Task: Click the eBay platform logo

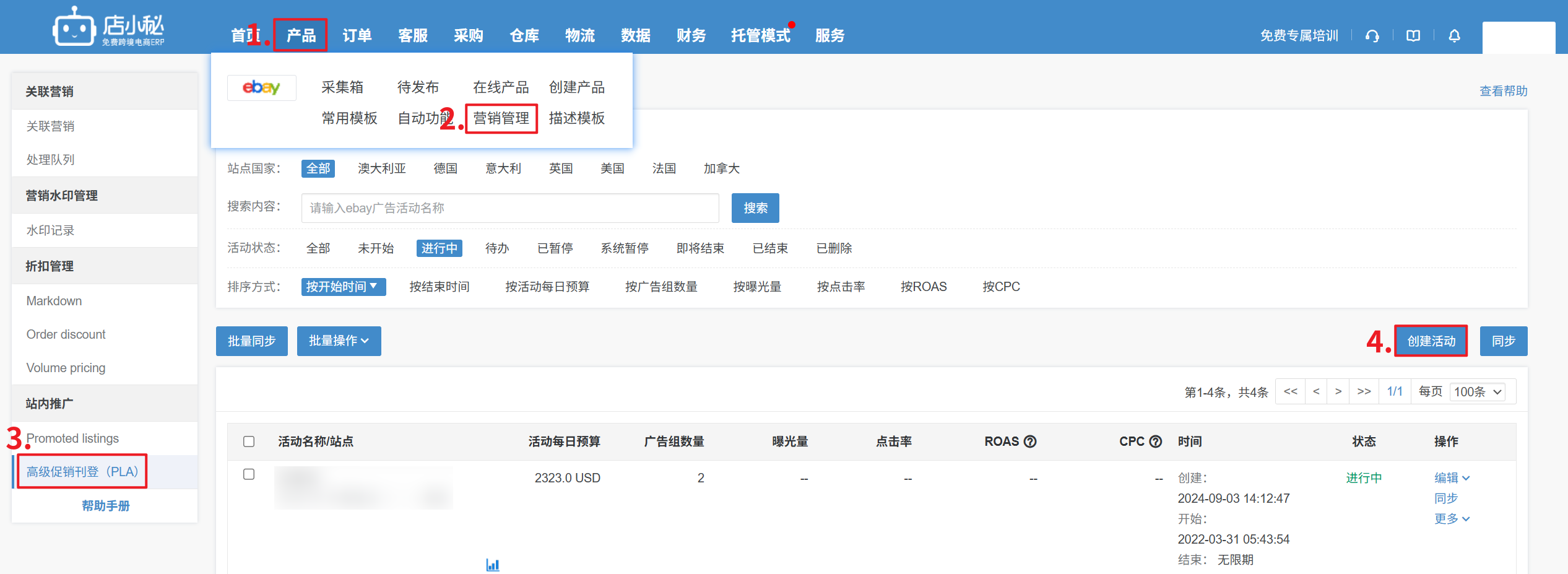Action: click(261, 87)
